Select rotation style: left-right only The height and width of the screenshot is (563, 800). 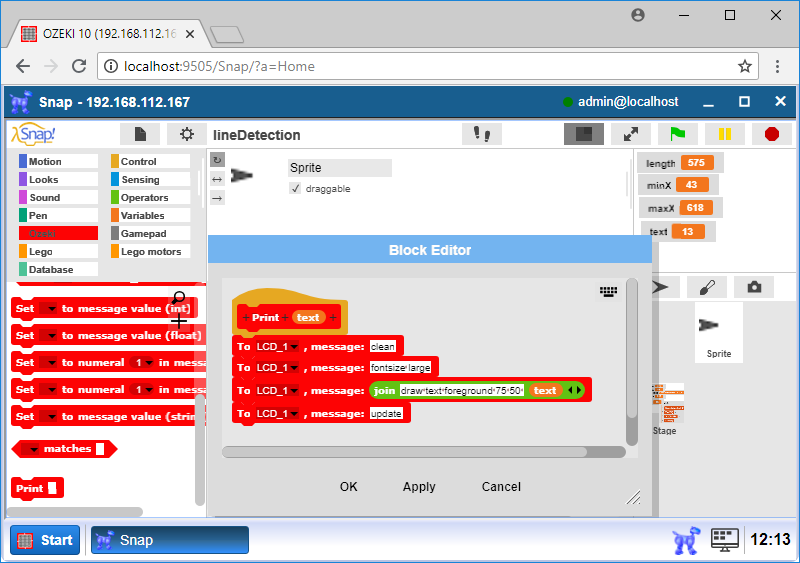tap(217, 179)
